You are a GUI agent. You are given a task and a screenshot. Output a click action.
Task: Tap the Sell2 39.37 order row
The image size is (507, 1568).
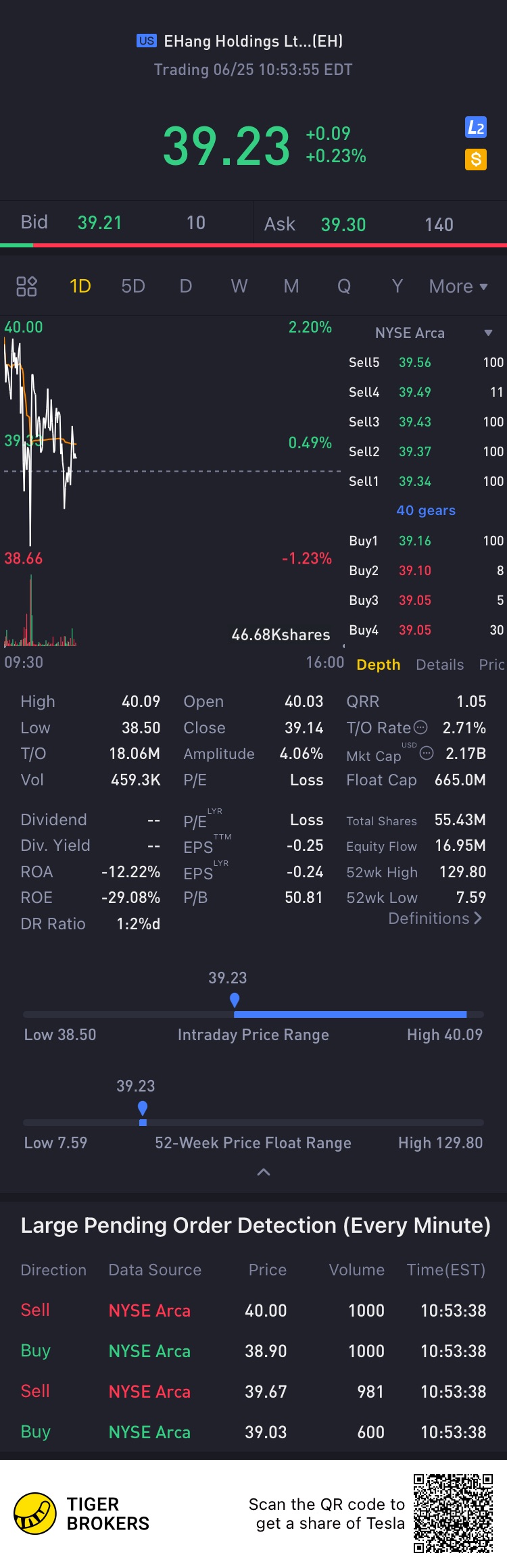point(426,451)
